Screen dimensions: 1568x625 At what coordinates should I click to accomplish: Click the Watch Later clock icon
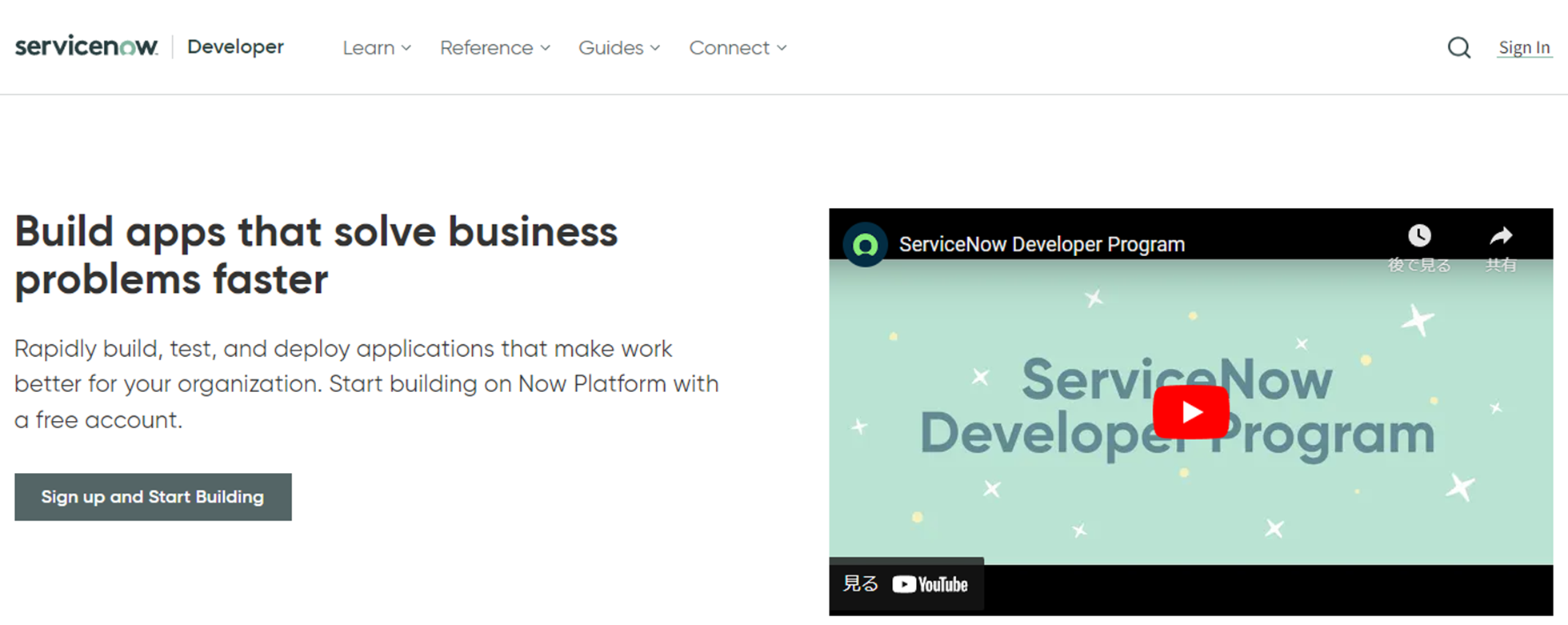[1419, 235]
